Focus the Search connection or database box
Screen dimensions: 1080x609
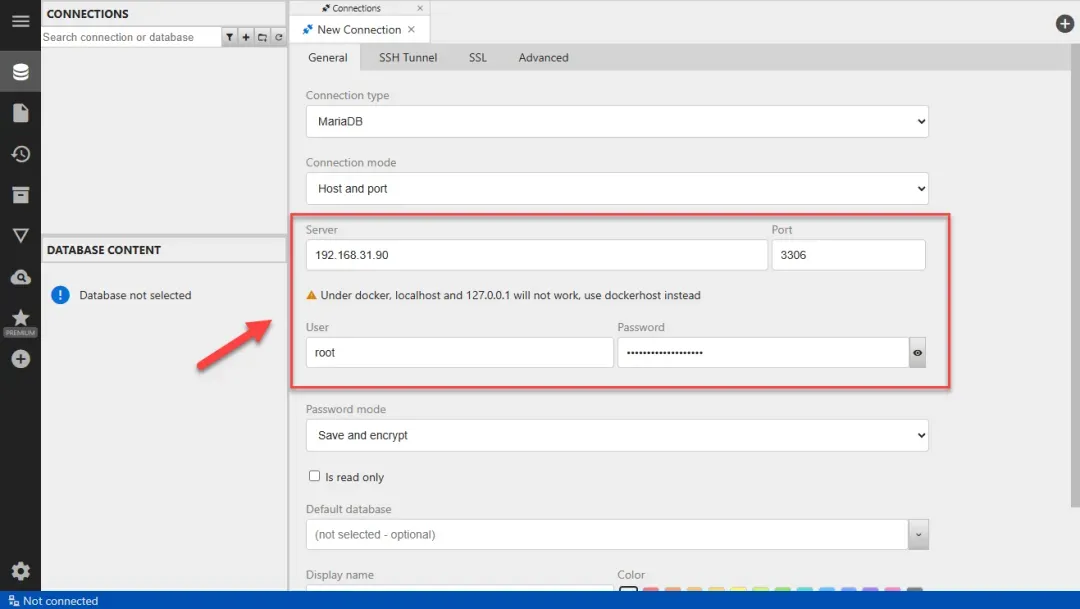[x=131, y=37]
